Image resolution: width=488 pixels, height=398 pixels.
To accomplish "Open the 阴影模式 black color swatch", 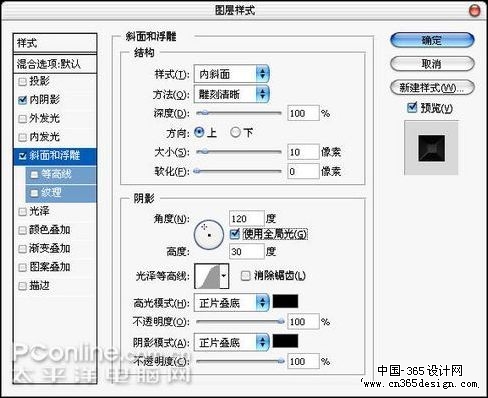I will coord(285,341).
